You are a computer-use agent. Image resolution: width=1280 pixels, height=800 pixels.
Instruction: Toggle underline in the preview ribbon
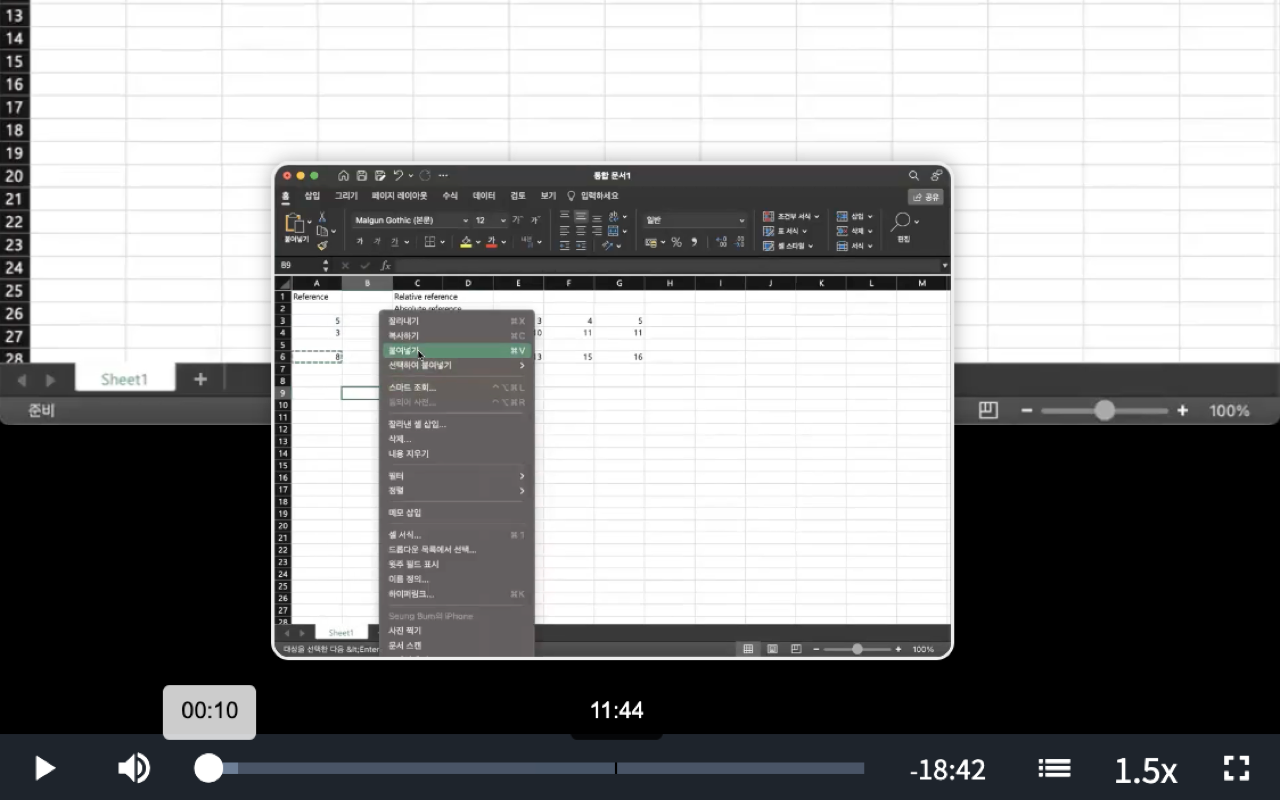pyautogui.click(x=394, y=242)
